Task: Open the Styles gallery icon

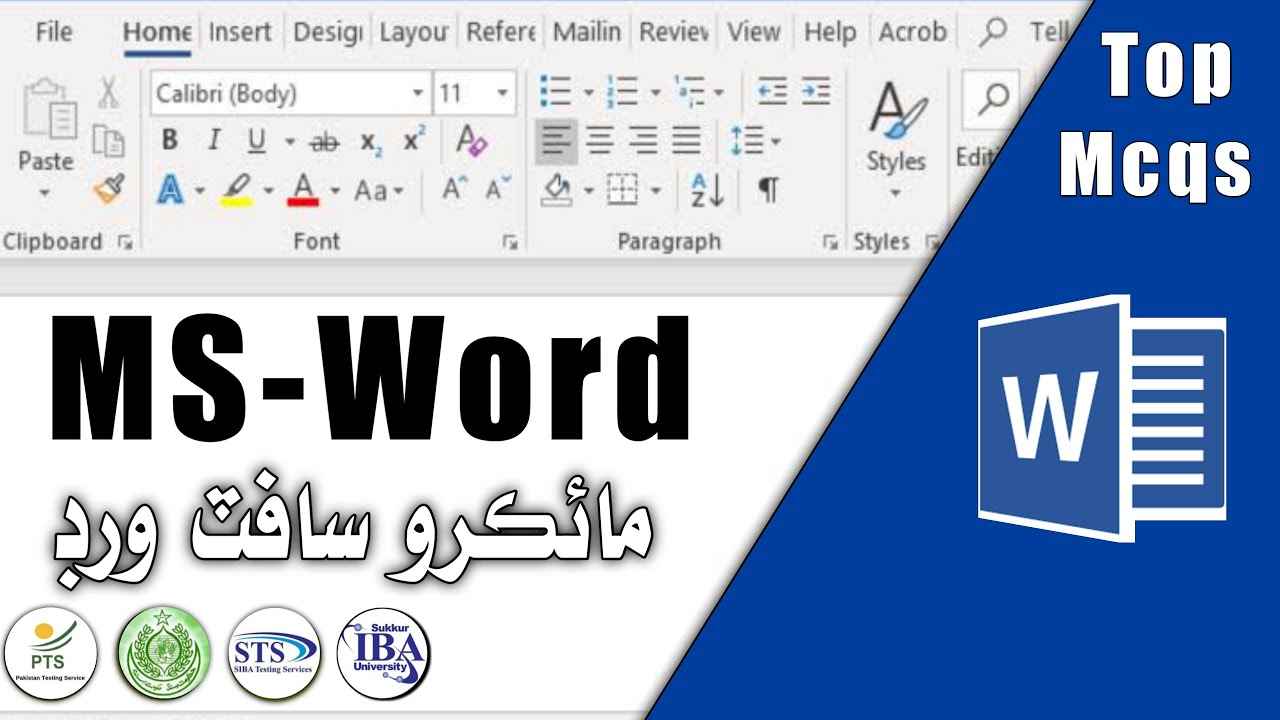Action: pyautogui.click(x=895, y=110)
